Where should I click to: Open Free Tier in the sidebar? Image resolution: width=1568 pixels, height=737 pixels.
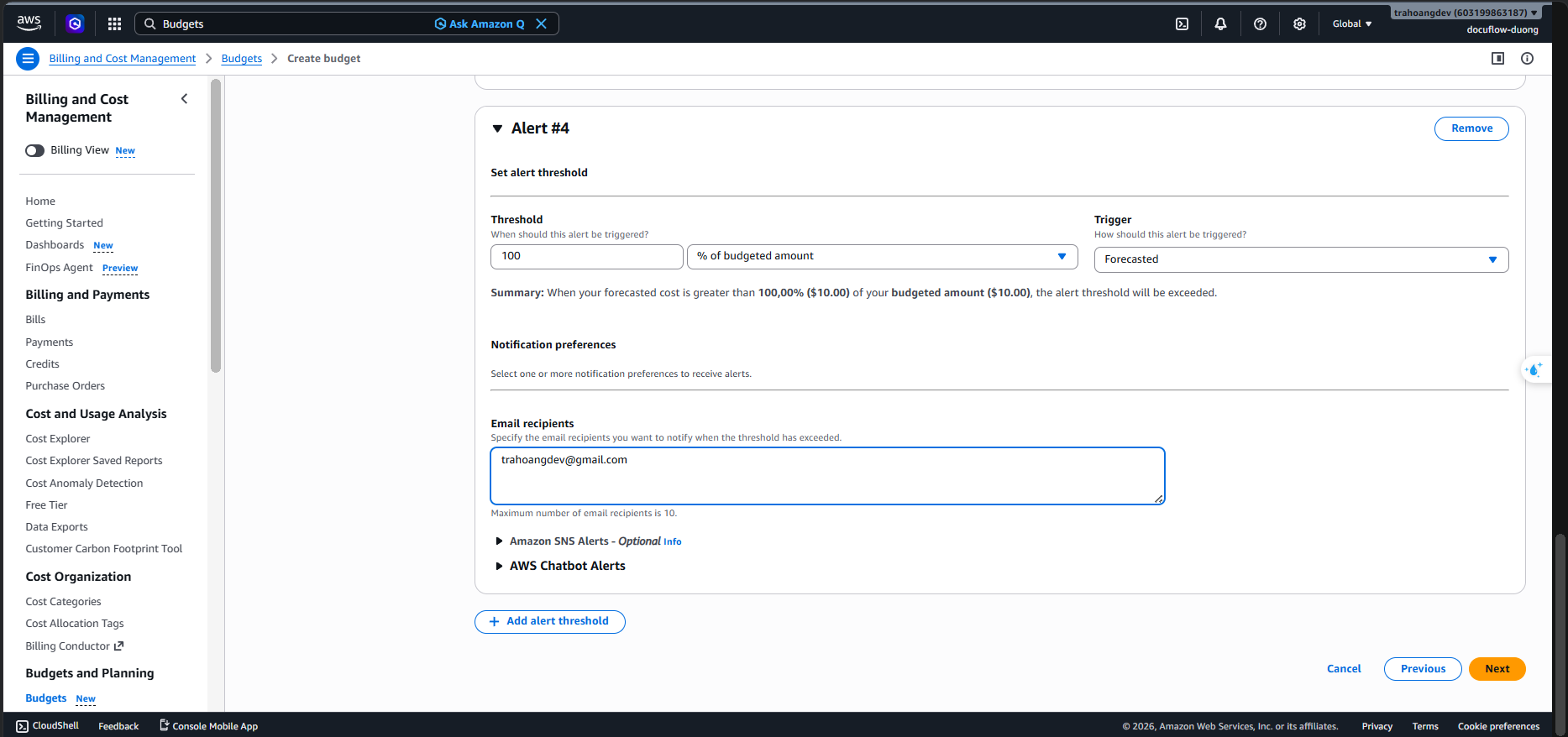pos(46,505)
